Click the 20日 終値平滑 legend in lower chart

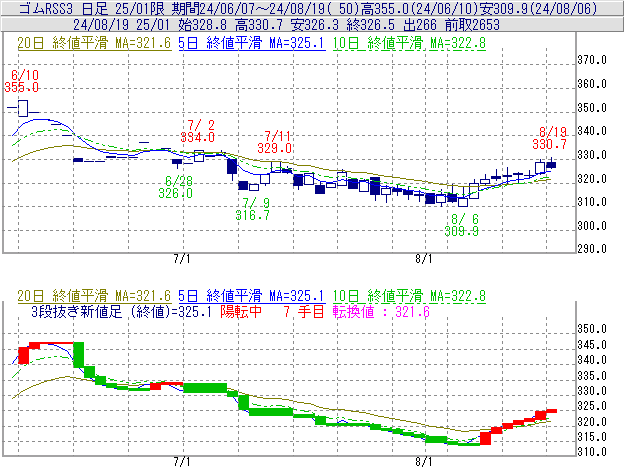[x=94, y=296]
